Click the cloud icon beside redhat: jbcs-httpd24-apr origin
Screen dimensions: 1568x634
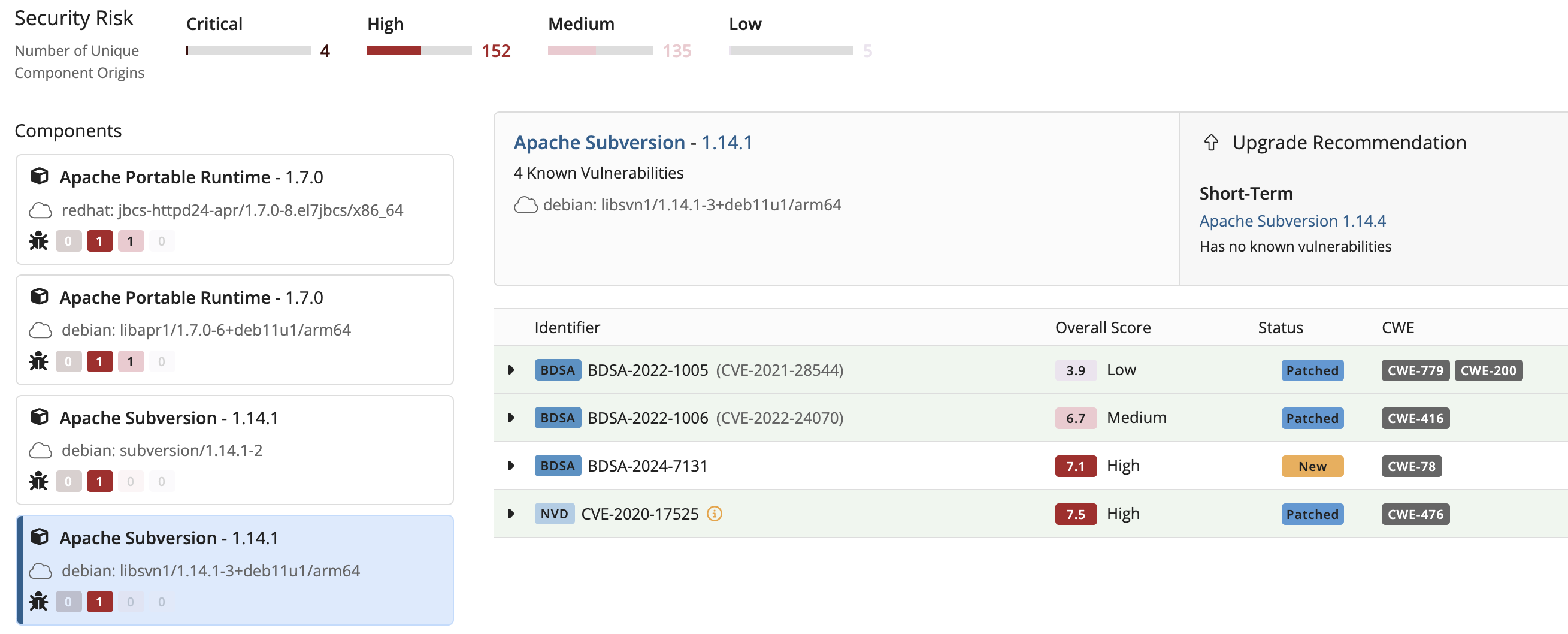click(40, 210)
